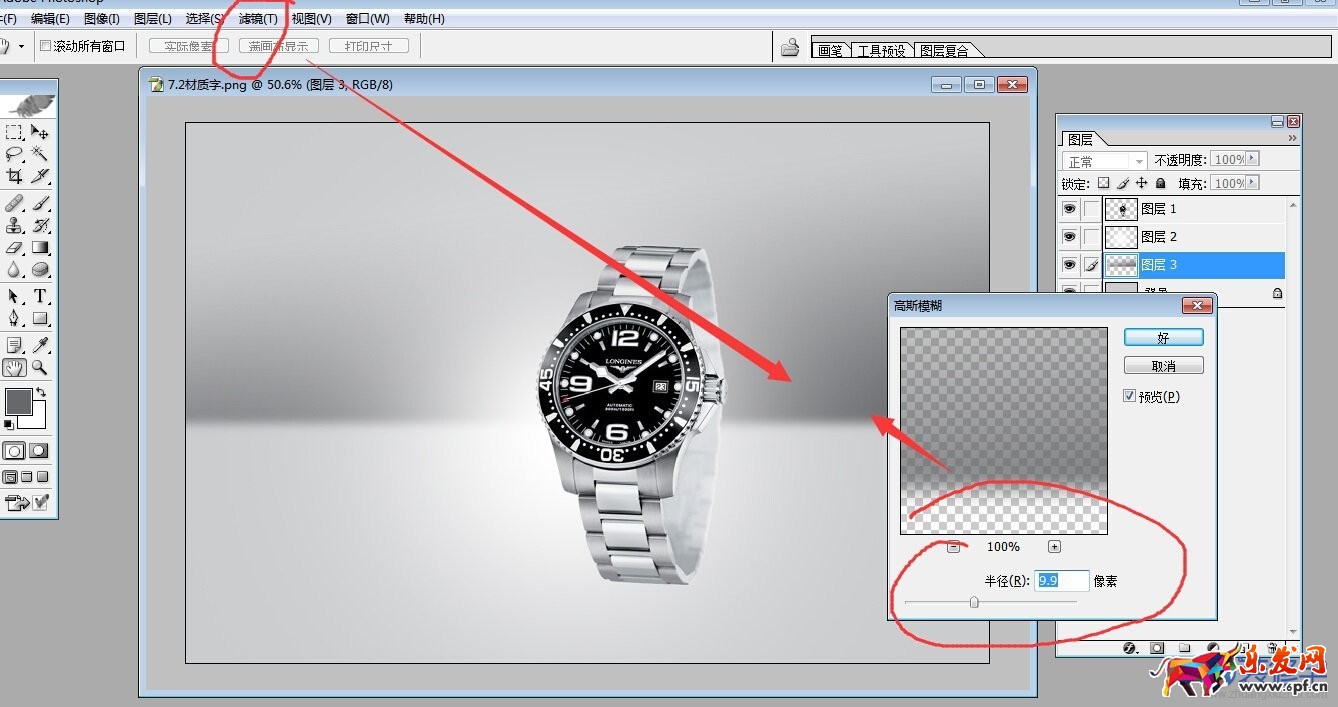The width and height of the screenshot is (1338, 707).
Task: Enable 滚动所有窗口 checkbox
Action: click(x=45, y=46)
